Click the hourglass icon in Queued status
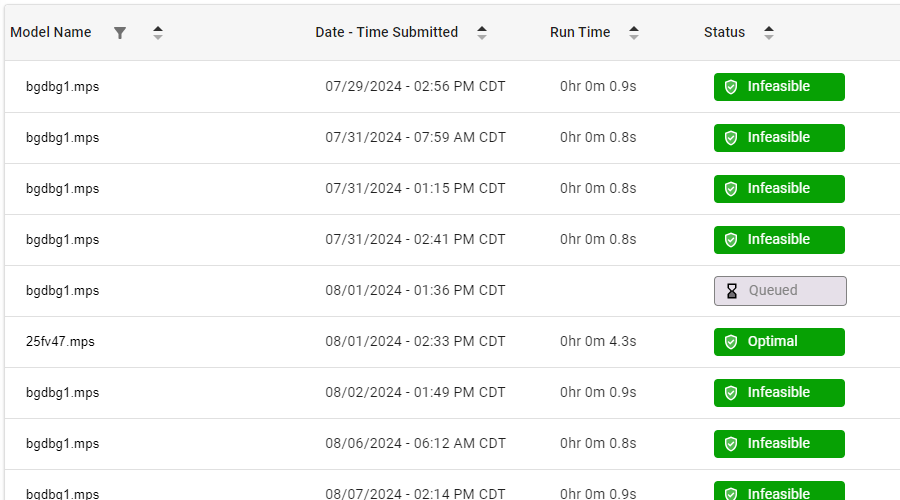Image resolution: width=900 pixels, height=500 pixels. pyautogui.click(x=732, y=291)
